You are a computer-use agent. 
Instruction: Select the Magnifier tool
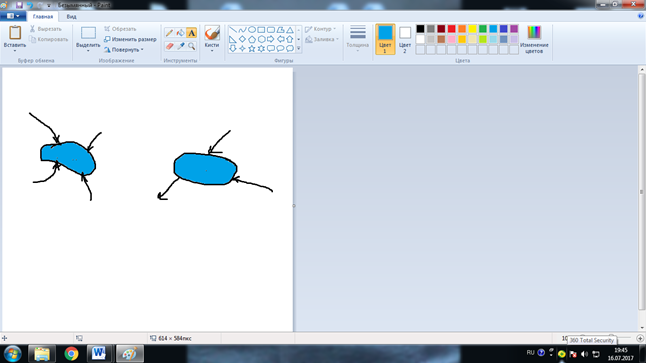[x=191, y=46]
